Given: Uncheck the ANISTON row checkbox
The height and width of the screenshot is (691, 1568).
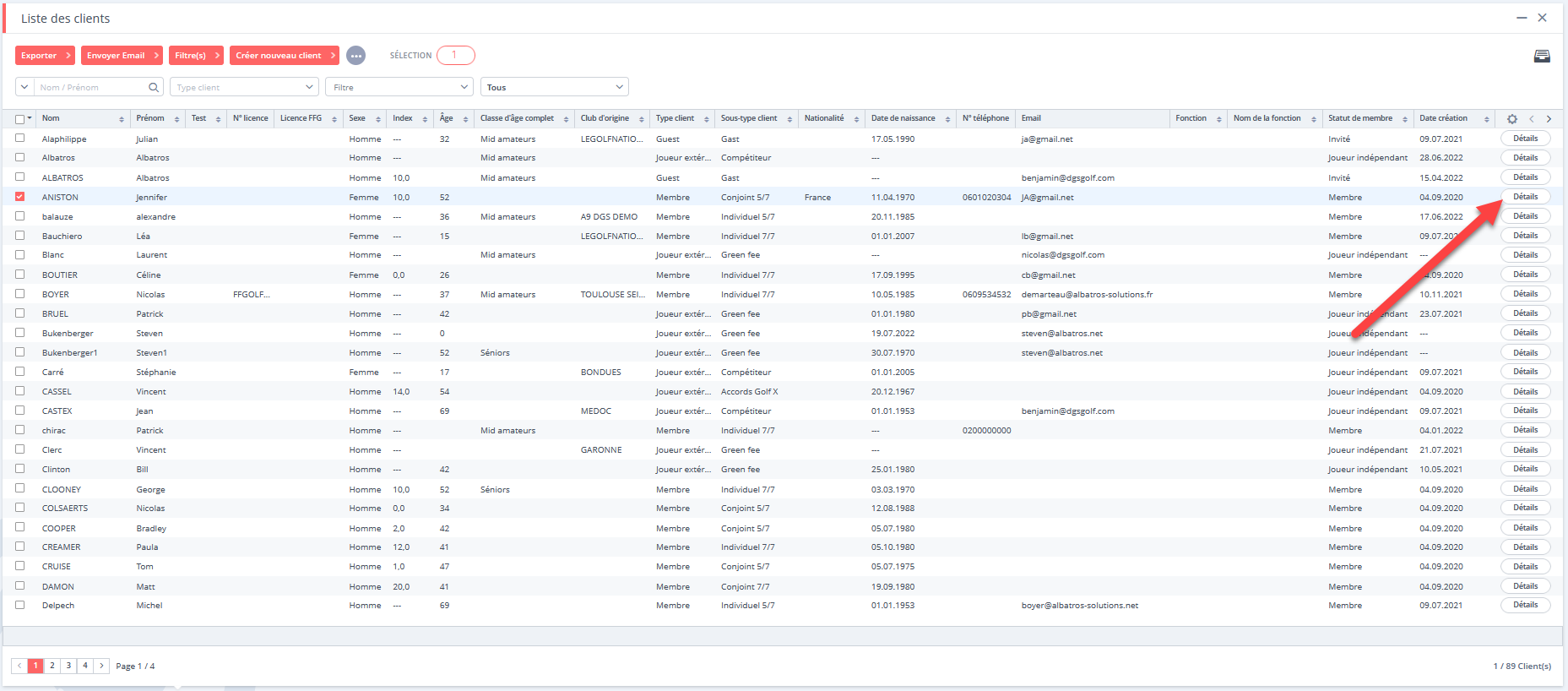Looking at the screenshot, I should [x=19, y=197].
